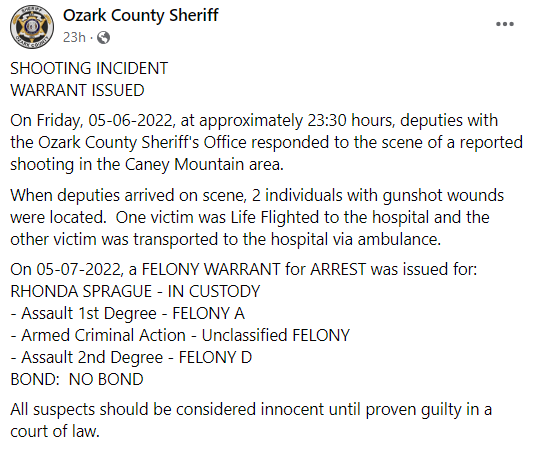Select the WARRANT ISSUED heading line

77,91
